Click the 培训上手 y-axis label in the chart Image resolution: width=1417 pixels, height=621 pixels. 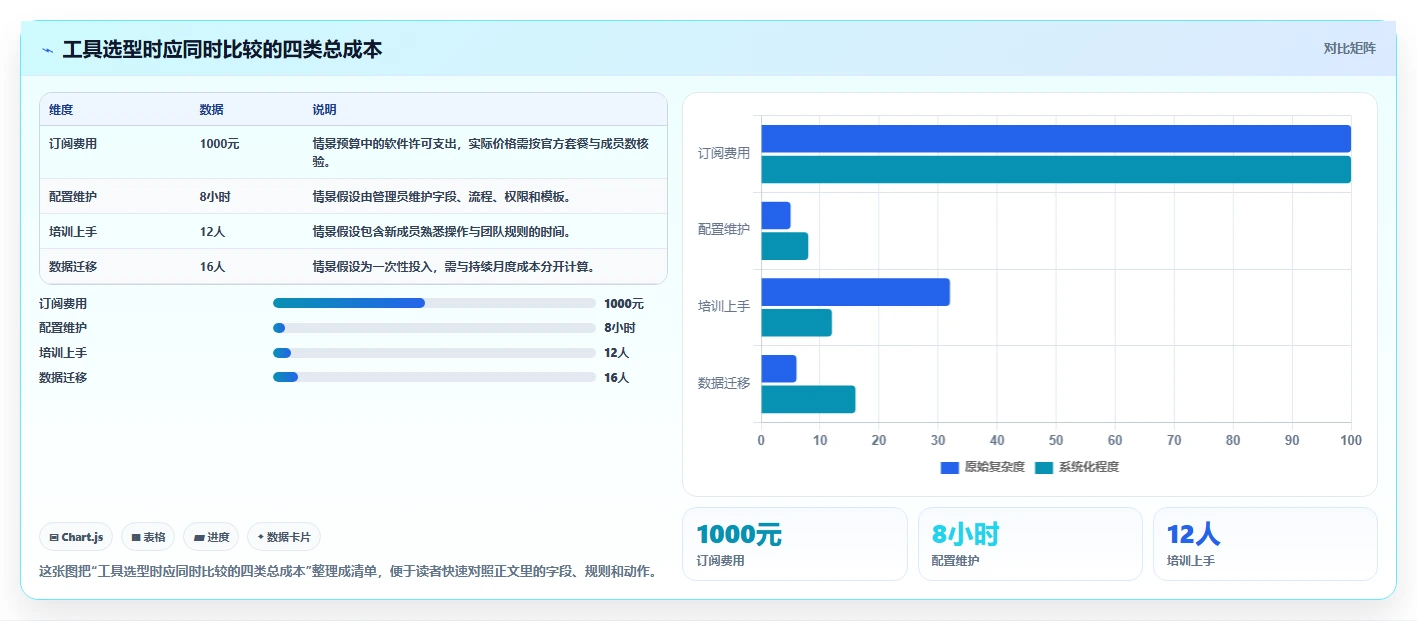coord(724,307)
